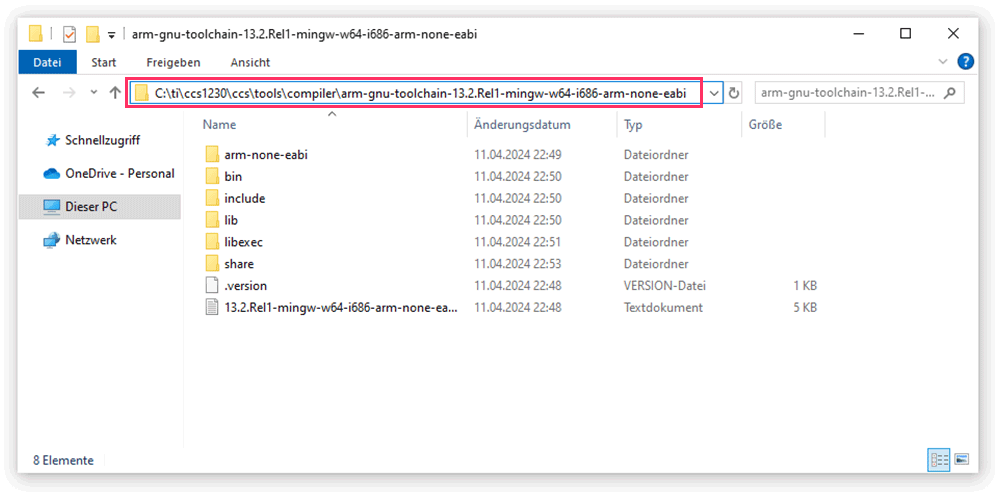Click the VERSION-Datei type cell
This screenshot has width=1000, height=500.
(x=665, y=286)
